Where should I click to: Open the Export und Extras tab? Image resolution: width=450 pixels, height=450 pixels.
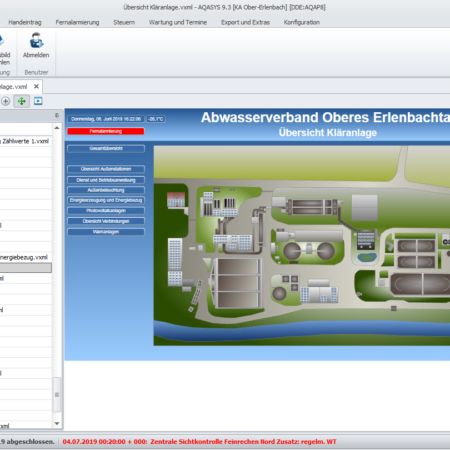(245, 22)
